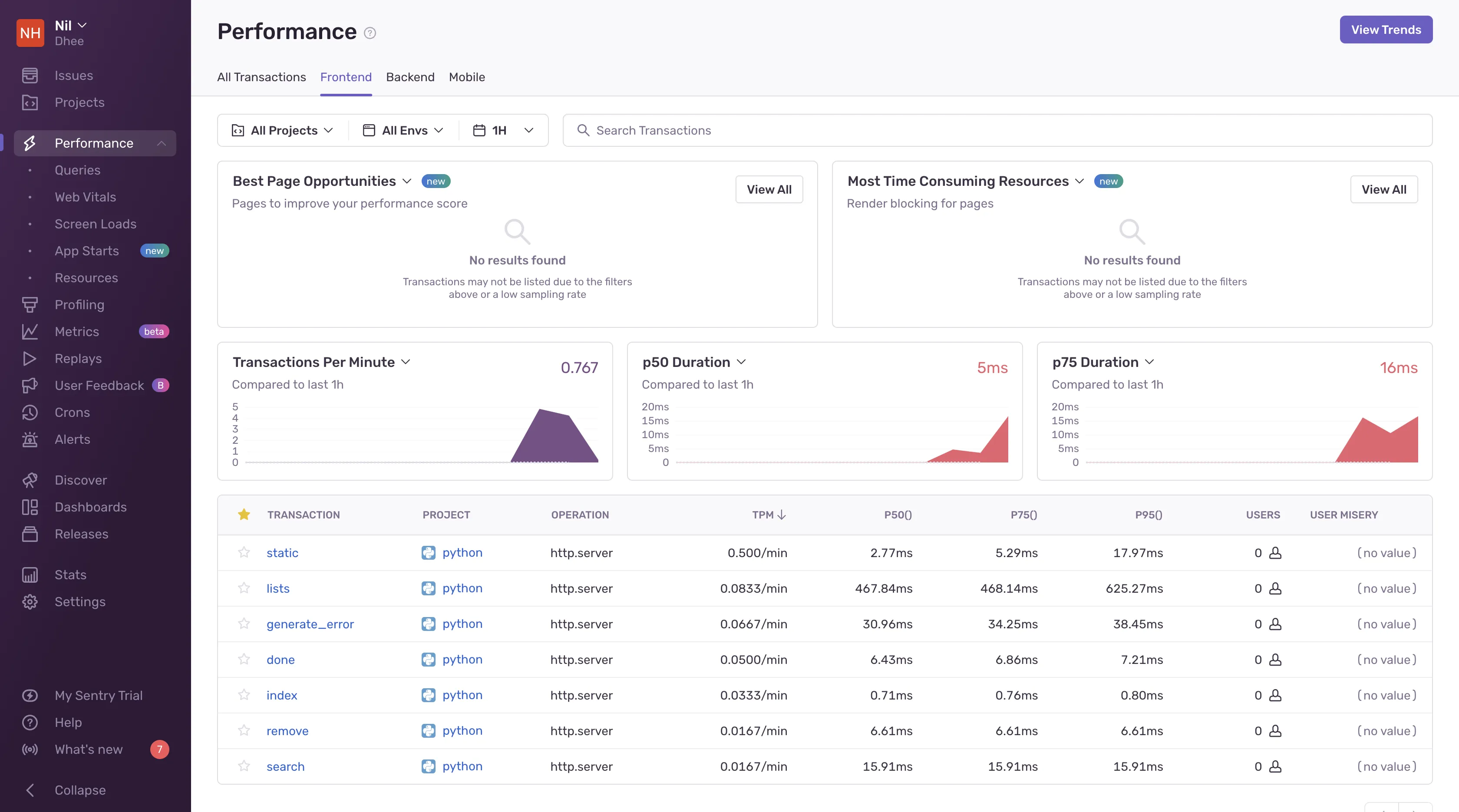This screenshot has width=1459, height=812.
Task: Switch to the All Transactions tab
Action: pyautogui.click(x=262, y=77)
